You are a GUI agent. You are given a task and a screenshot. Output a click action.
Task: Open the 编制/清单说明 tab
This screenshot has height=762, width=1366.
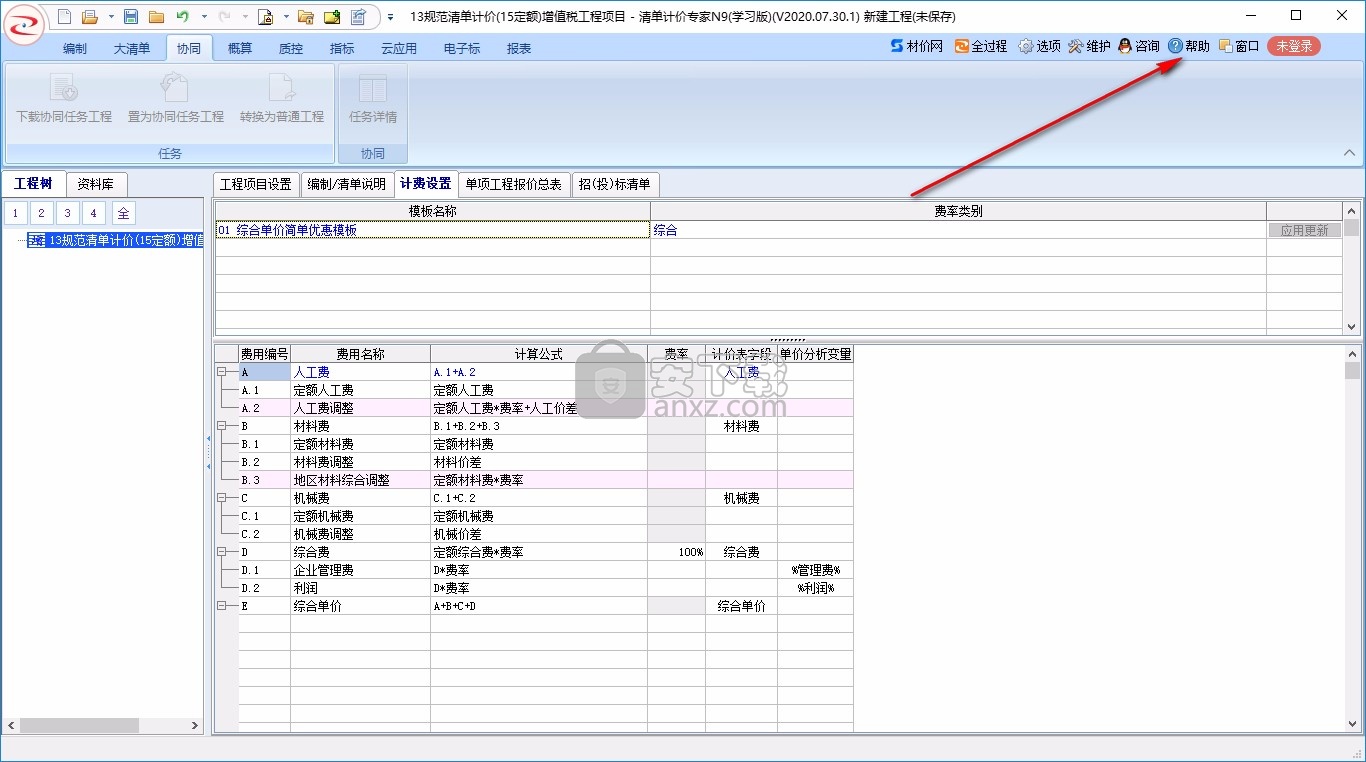pos(346,184)
